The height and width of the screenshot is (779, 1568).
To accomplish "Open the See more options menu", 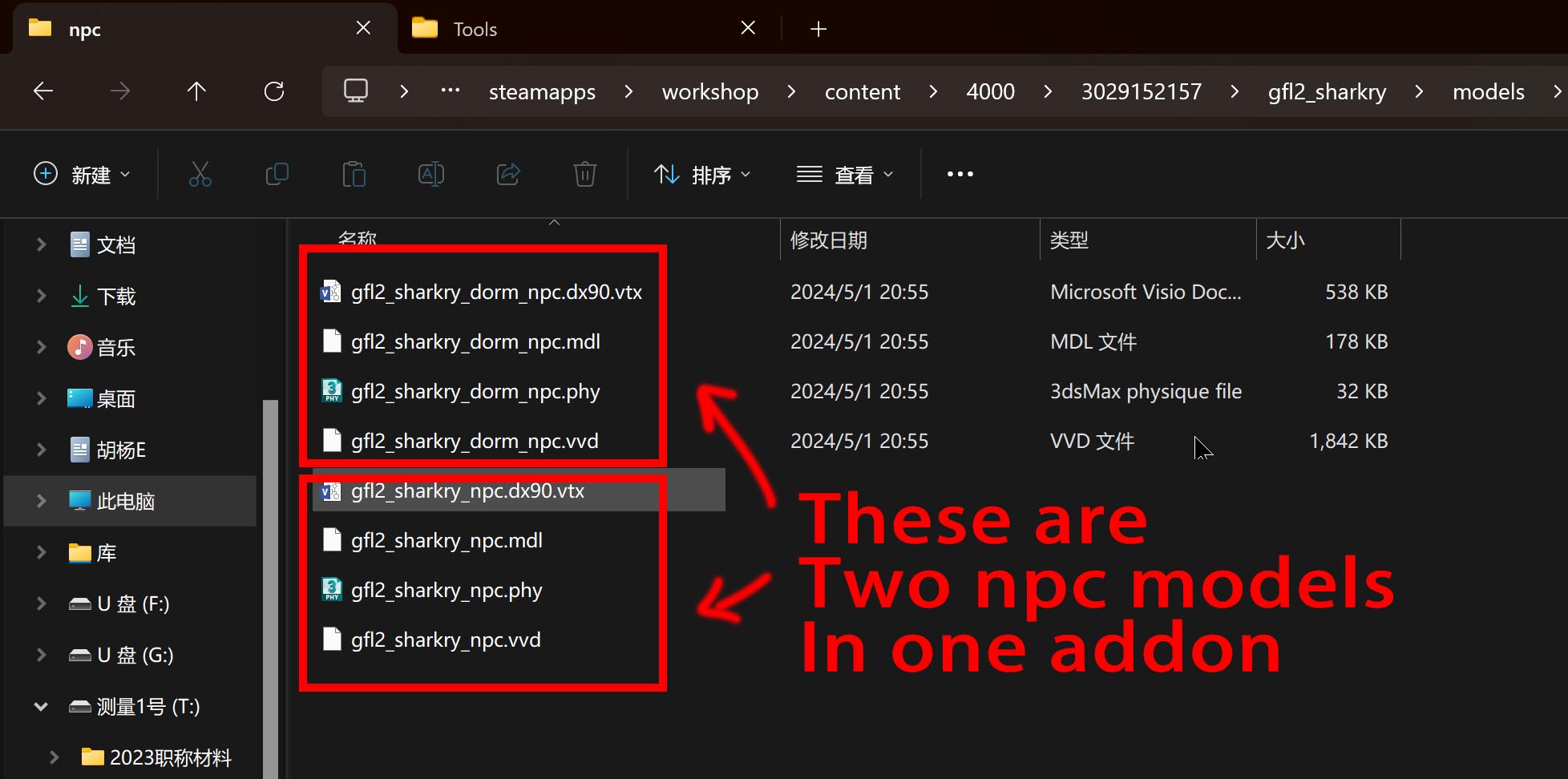I will (x=960, y=174).
